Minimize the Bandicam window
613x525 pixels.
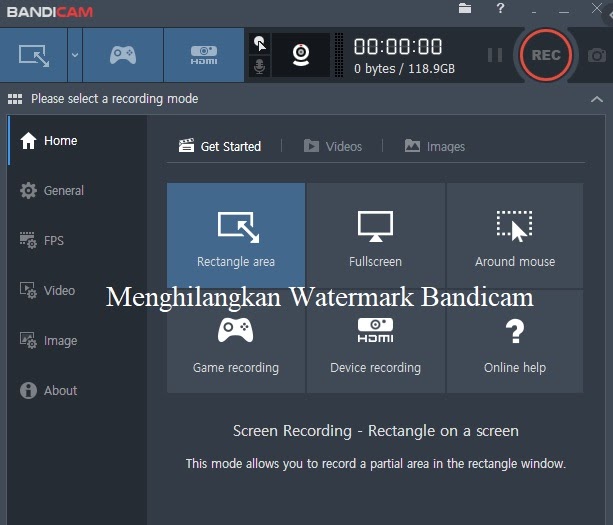[564, 12]
